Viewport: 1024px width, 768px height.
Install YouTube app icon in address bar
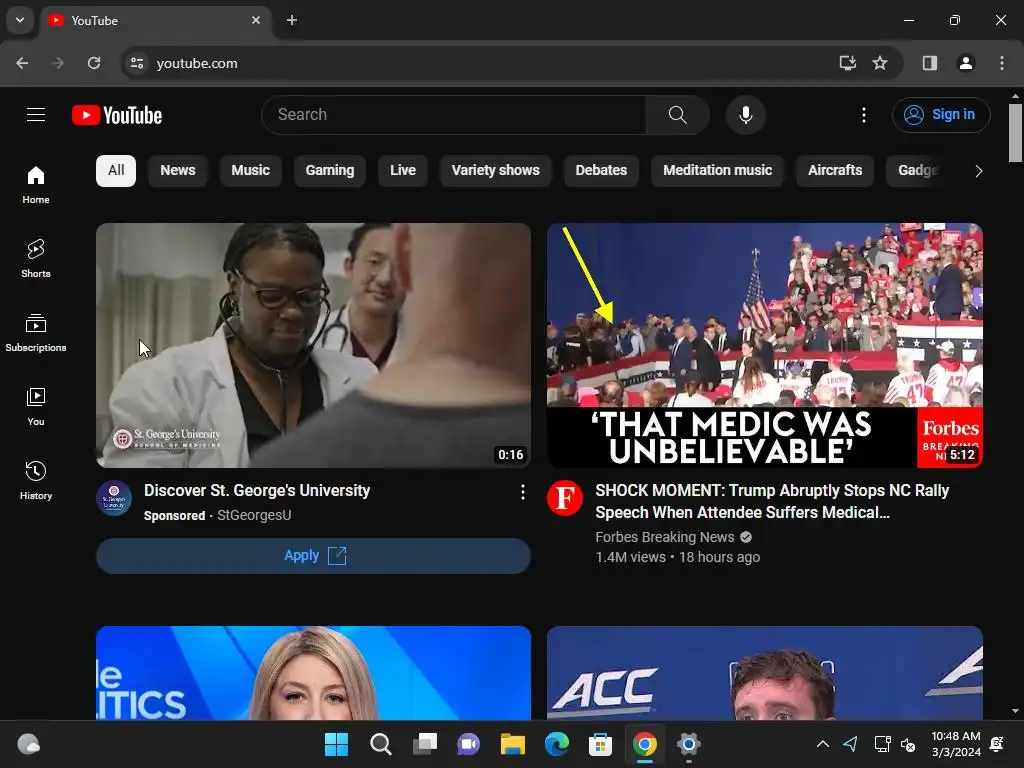coord(847,63)
